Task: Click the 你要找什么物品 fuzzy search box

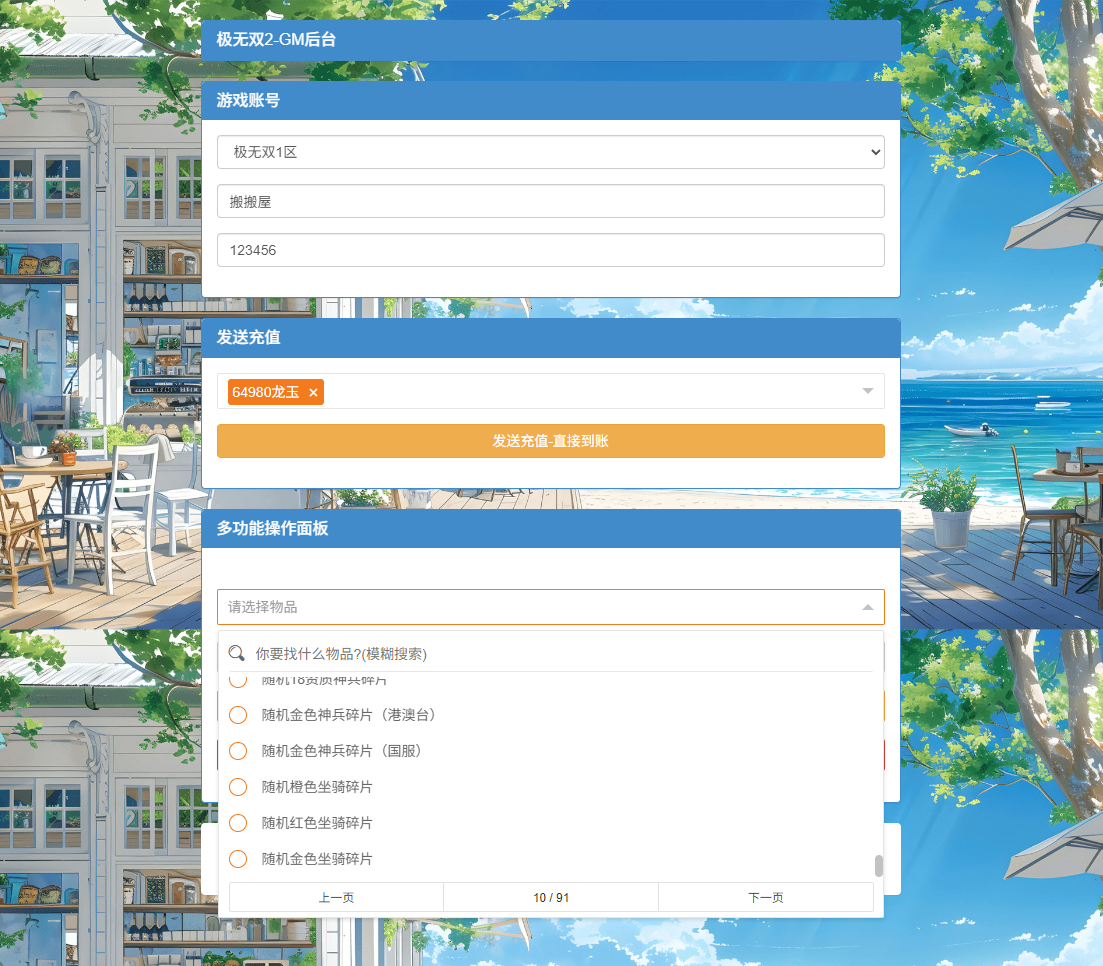Action: (x=560, y=654)
